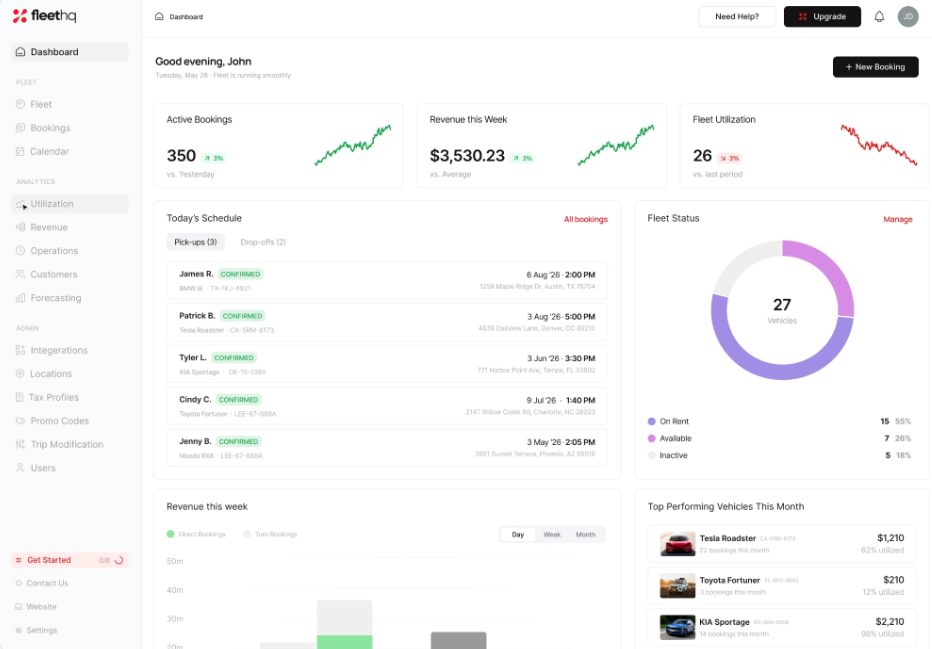Click the Dashboard home icon in sidebar
The height and width of the screenshot is (649, 932).
20,52
